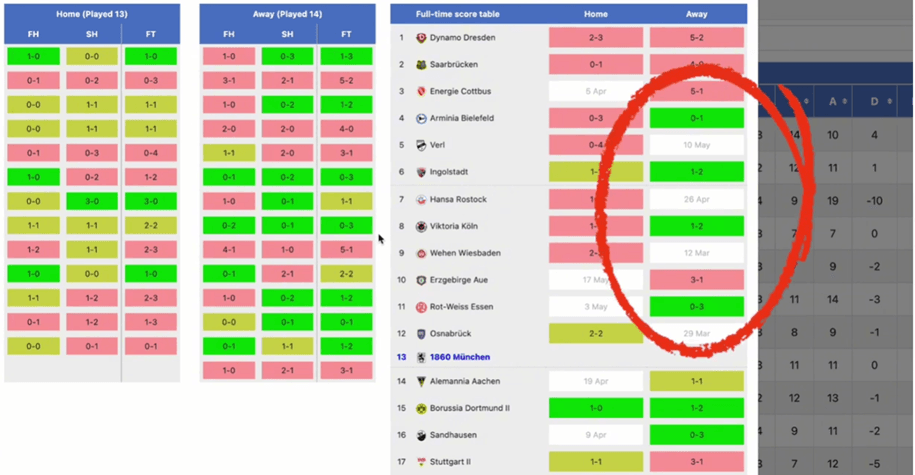Click Alemannia Aachen away result 1-1
Screen dimensions: 915x475
tap(697, 381)
